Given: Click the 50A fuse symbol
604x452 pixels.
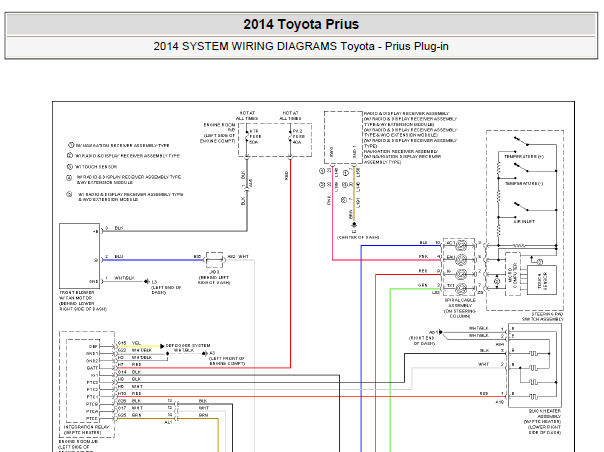Looking at the screenshot, I should [247, 138].
